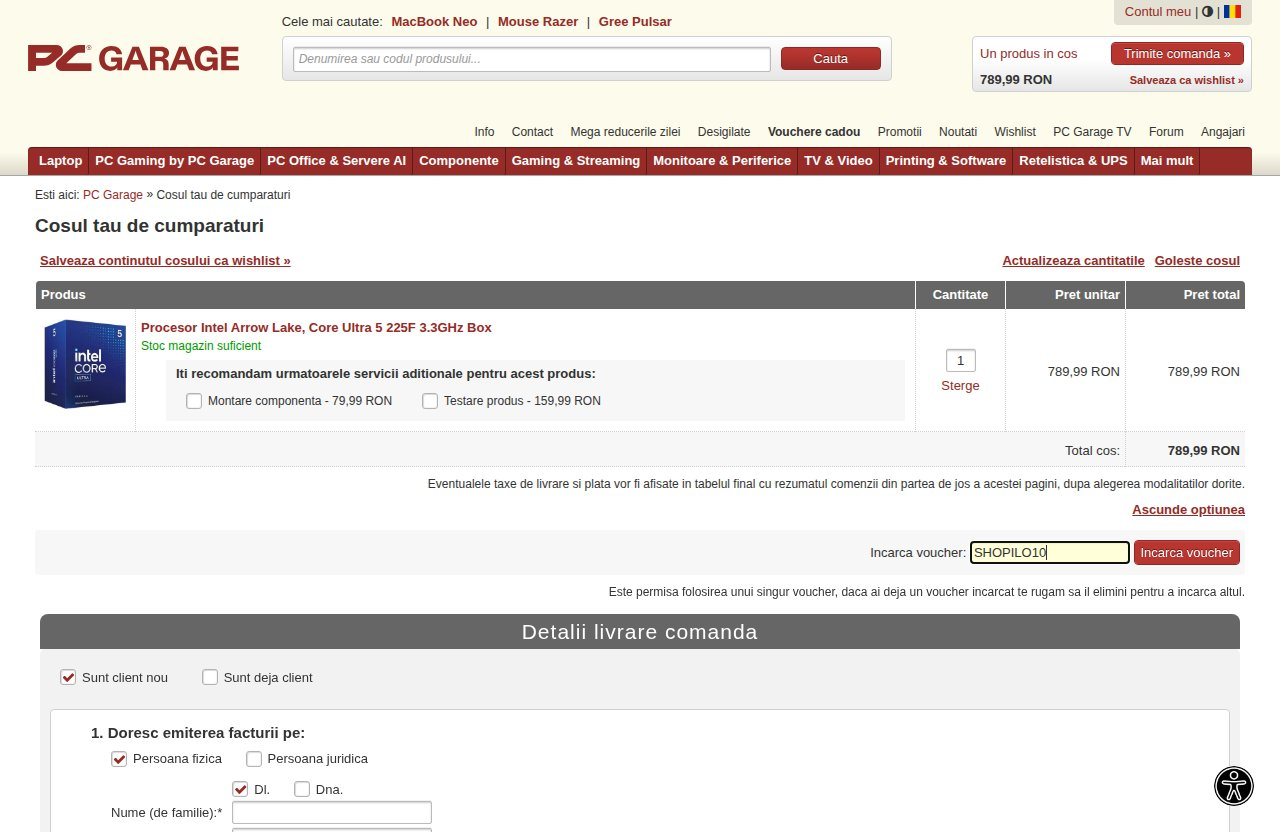Click Salveaza ca wishlist in cart box
The image size is (1280, 832).
(1187, 80)
